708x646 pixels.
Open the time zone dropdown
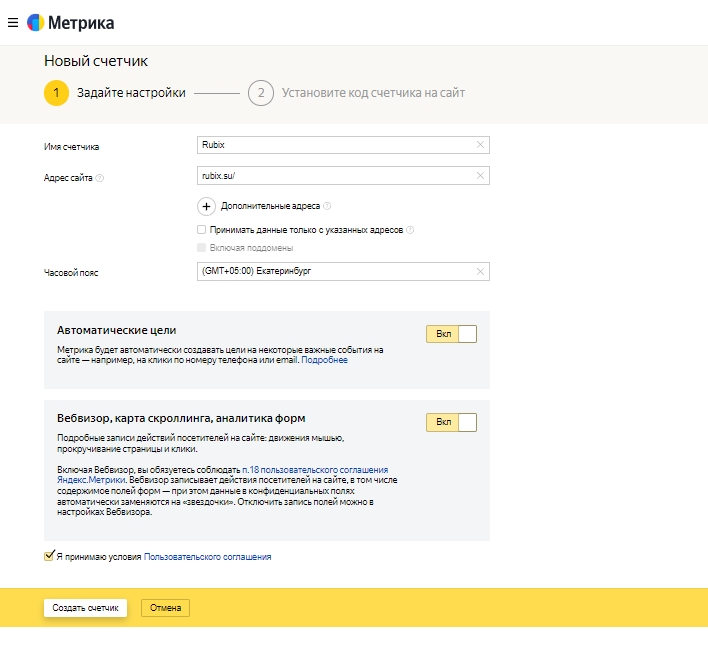(335, 271)
